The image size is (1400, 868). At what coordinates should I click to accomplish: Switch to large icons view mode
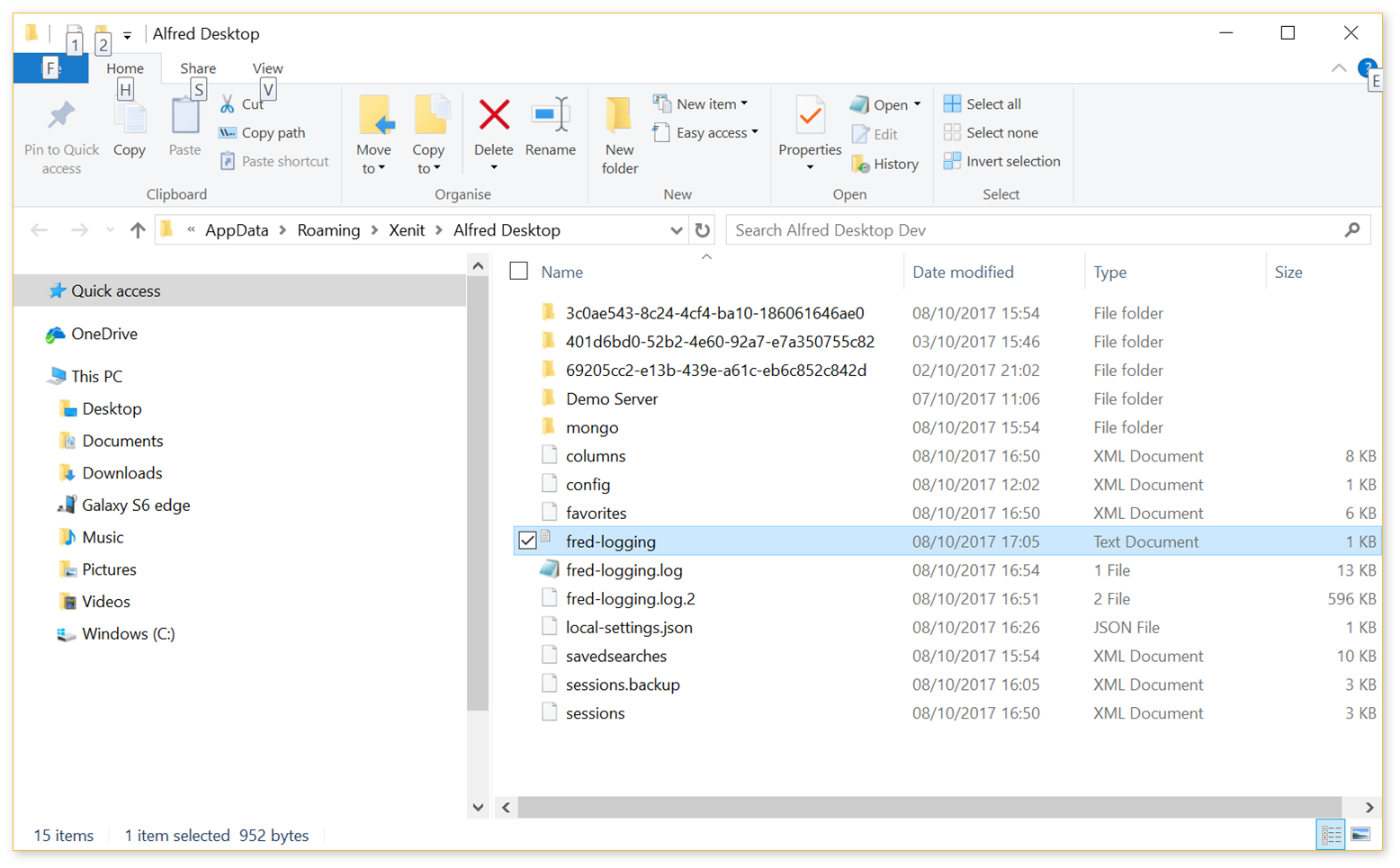click(1360, 835)
